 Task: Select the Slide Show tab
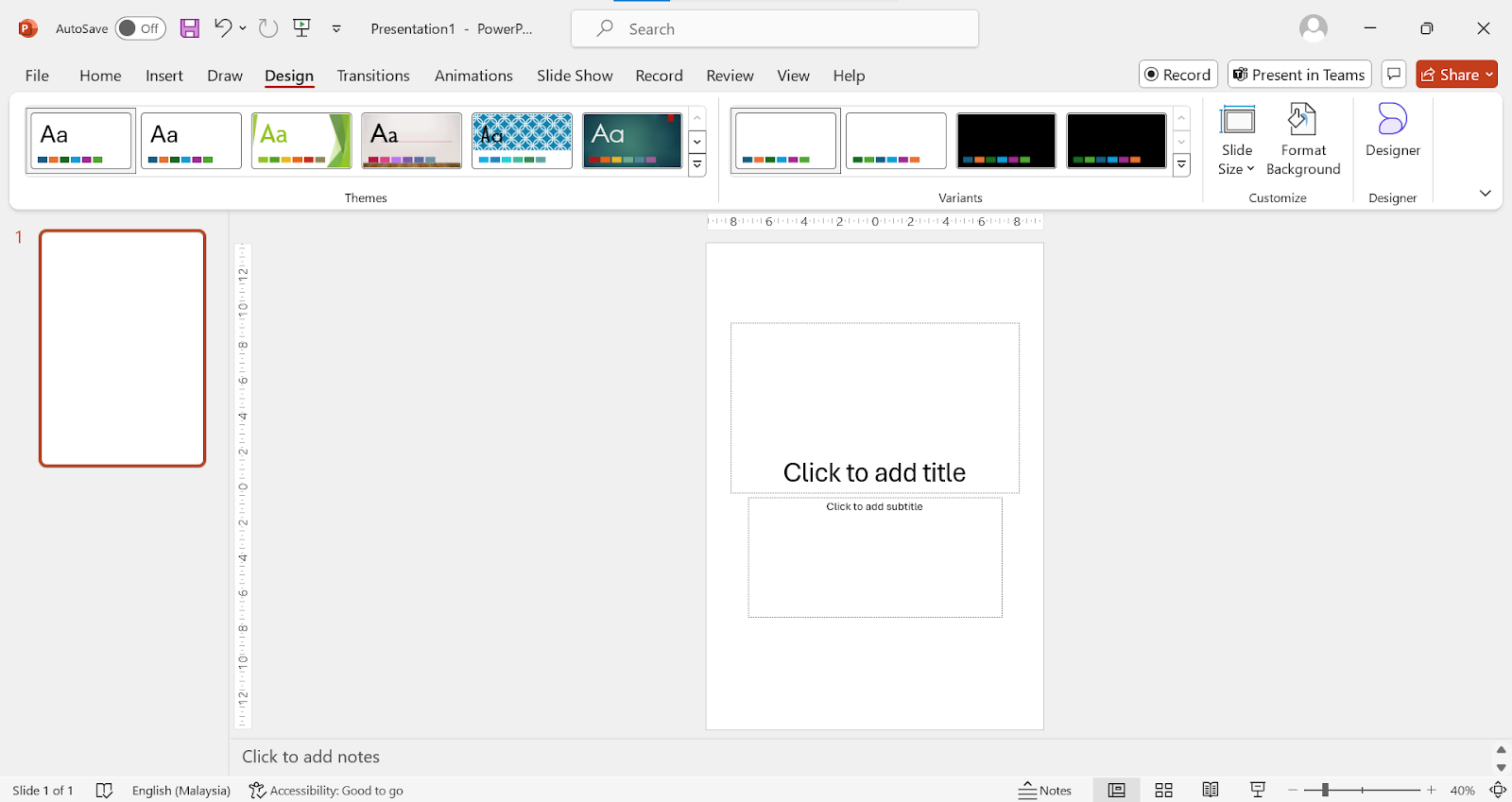pos(575,76)
